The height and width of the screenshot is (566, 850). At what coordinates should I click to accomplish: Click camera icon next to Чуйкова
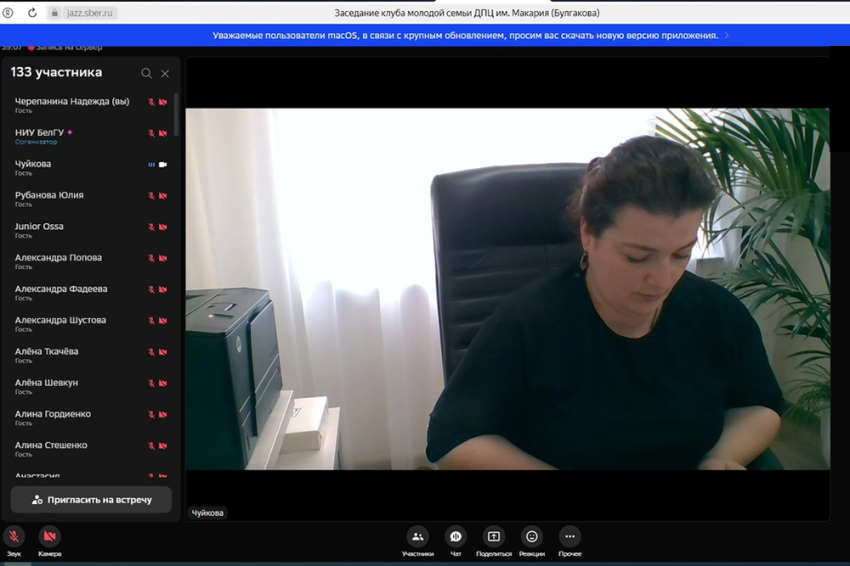(x=163, y=165)
